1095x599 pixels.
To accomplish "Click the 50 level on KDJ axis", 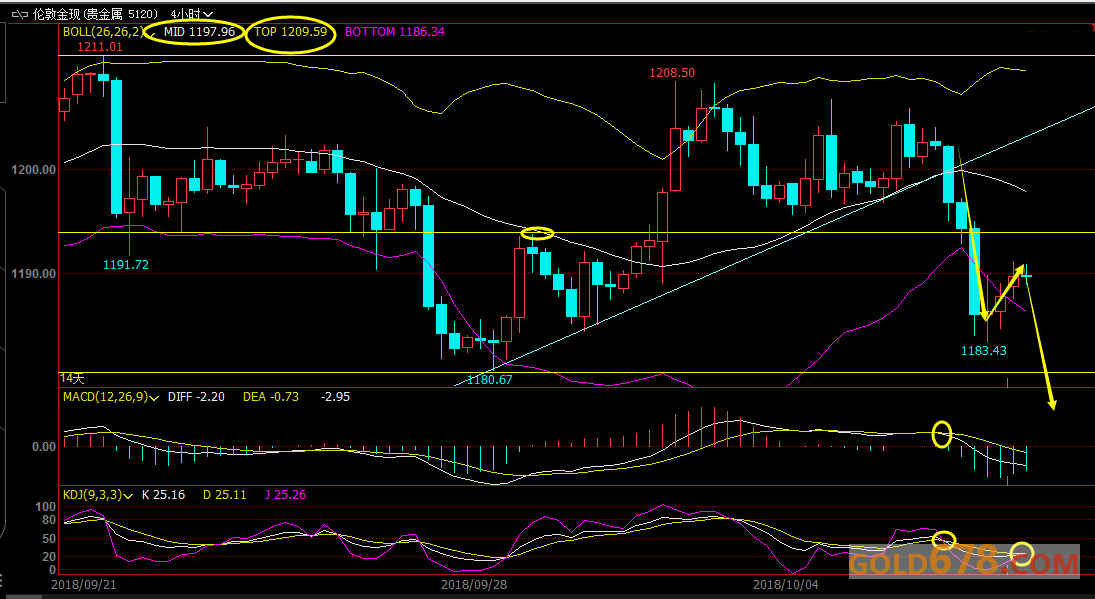I will click(48, 539).
